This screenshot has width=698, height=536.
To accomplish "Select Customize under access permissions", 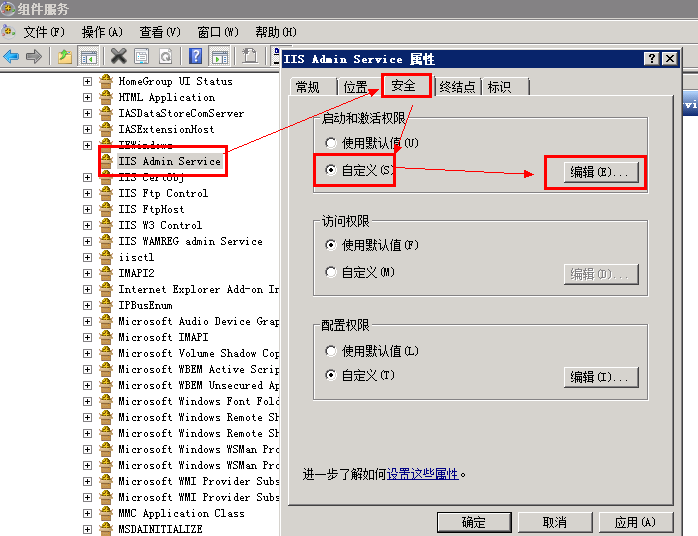I will pos(332,272).
